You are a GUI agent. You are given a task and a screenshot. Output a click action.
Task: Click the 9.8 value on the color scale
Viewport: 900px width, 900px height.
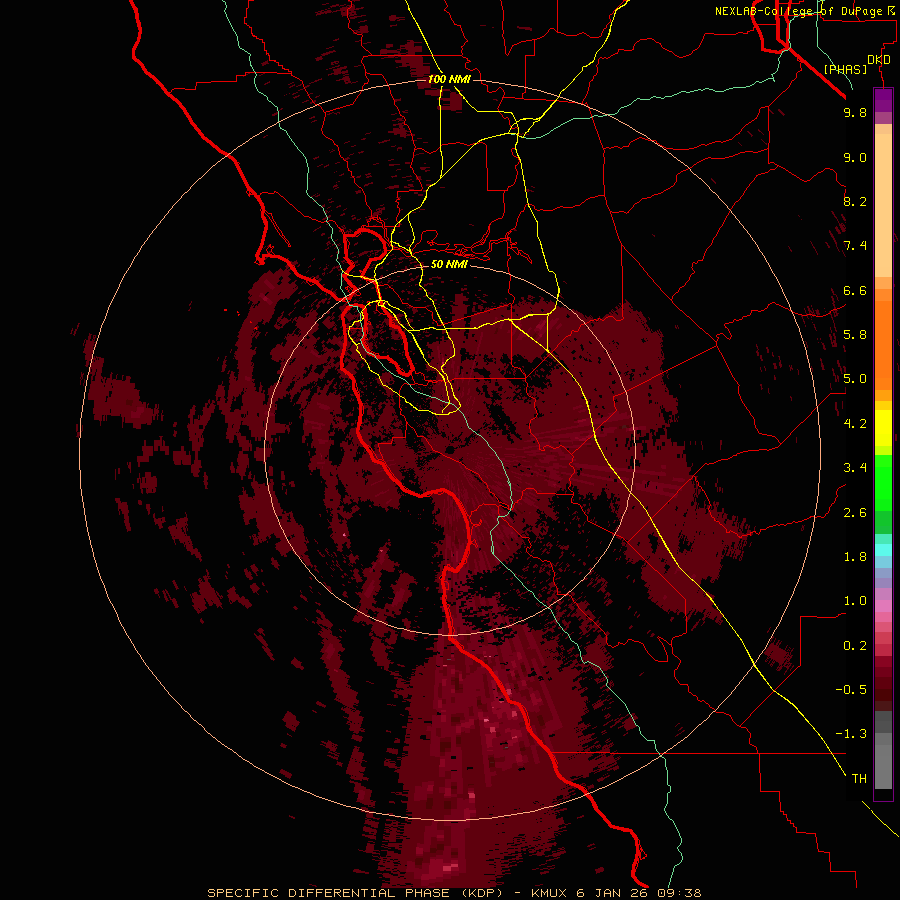(x=855, y=112)
